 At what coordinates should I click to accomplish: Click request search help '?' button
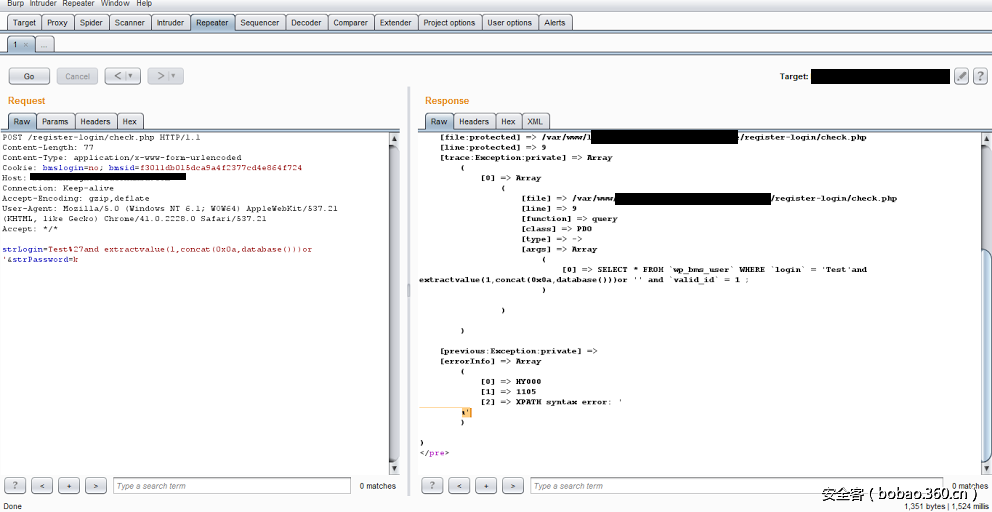click(15, 486)
